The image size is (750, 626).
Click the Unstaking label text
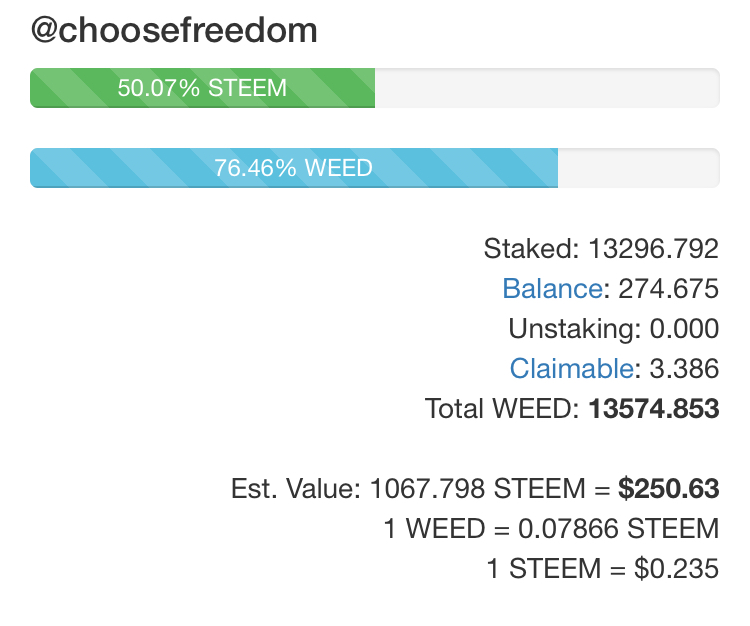pyautogui.click(x=568, y=329)
